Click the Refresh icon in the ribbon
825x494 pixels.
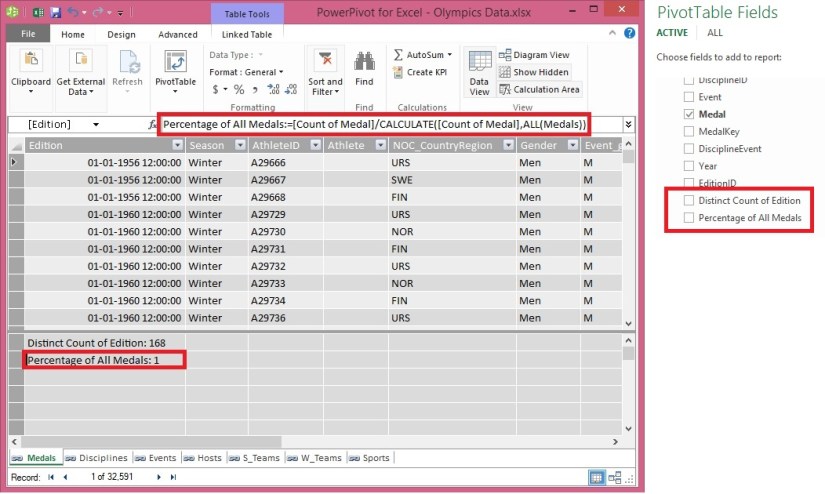(128, 62)
